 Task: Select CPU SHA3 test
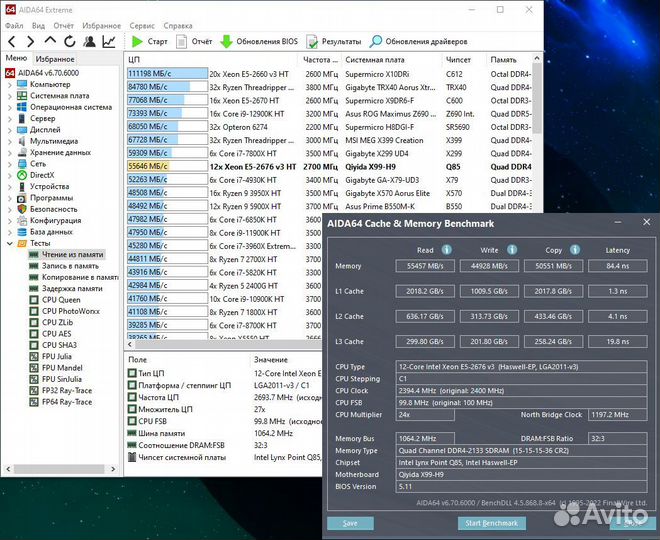[x=59, y=345]
